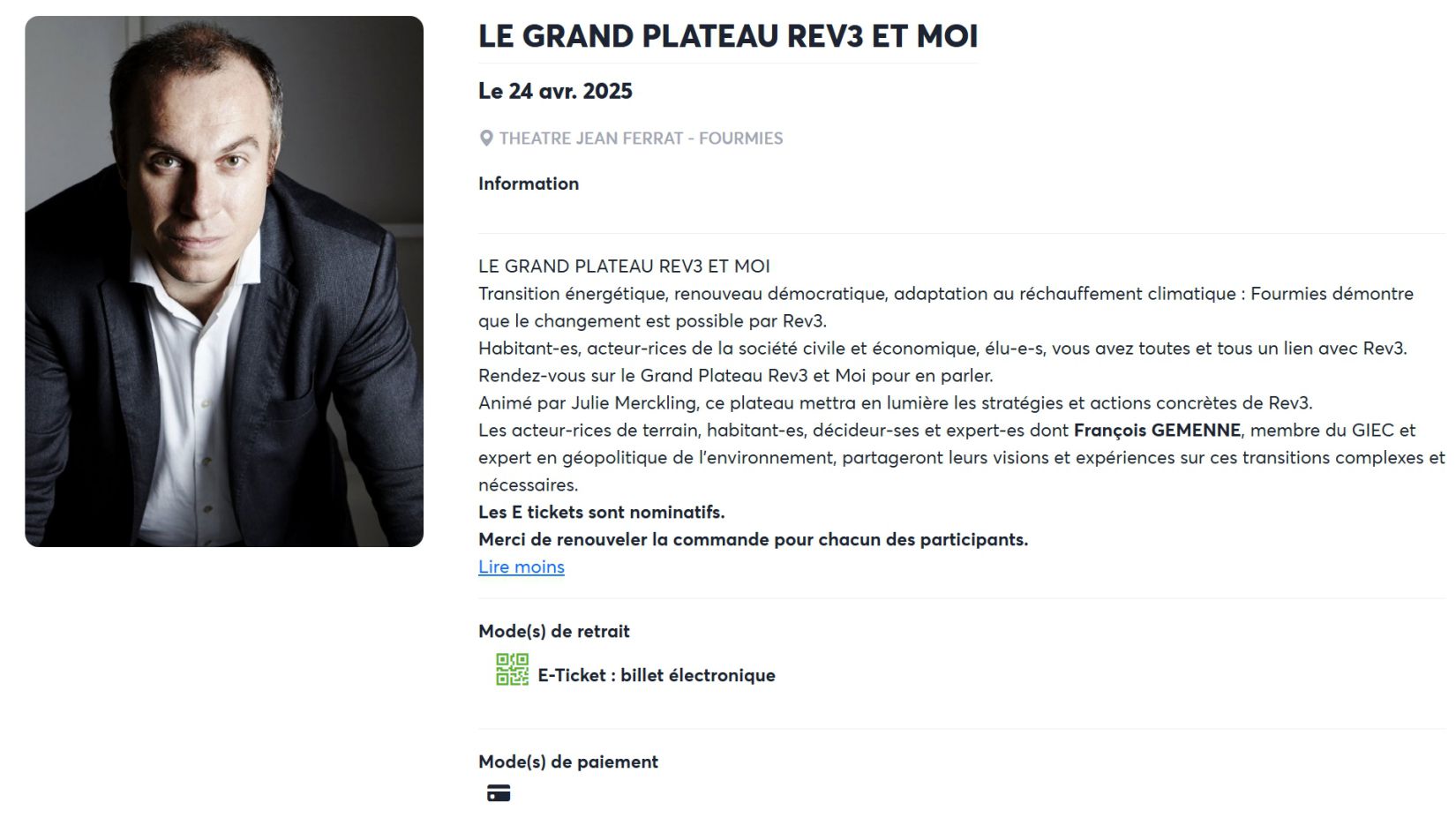Image resolution: width=1456 pixels, height=818 pixels.
Task: Click the line starting with Transition énergétique
Action: click(x=945, y=294)
